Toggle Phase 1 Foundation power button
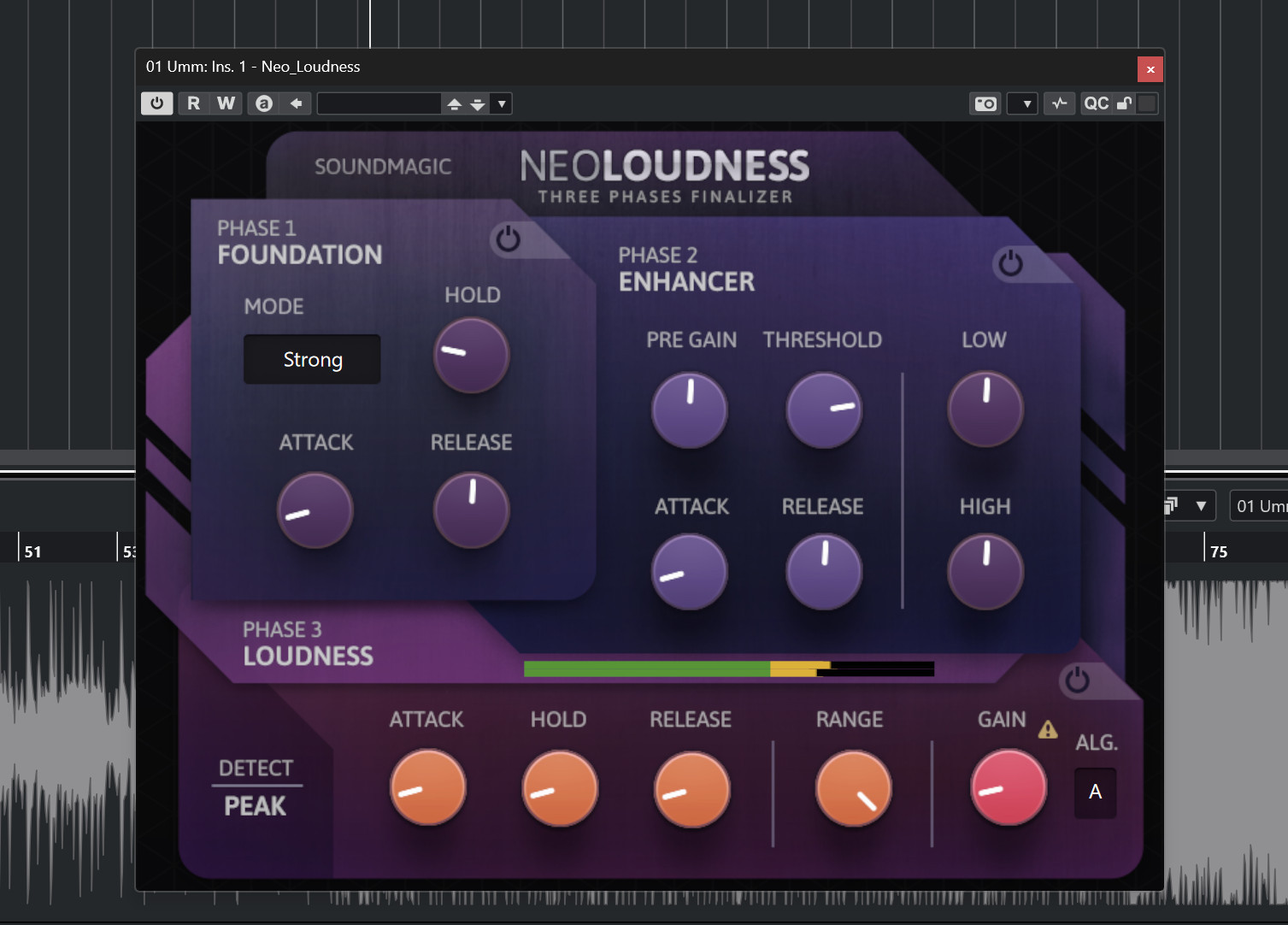Viewport: 1288px width, 925px height. coord(508,239)
